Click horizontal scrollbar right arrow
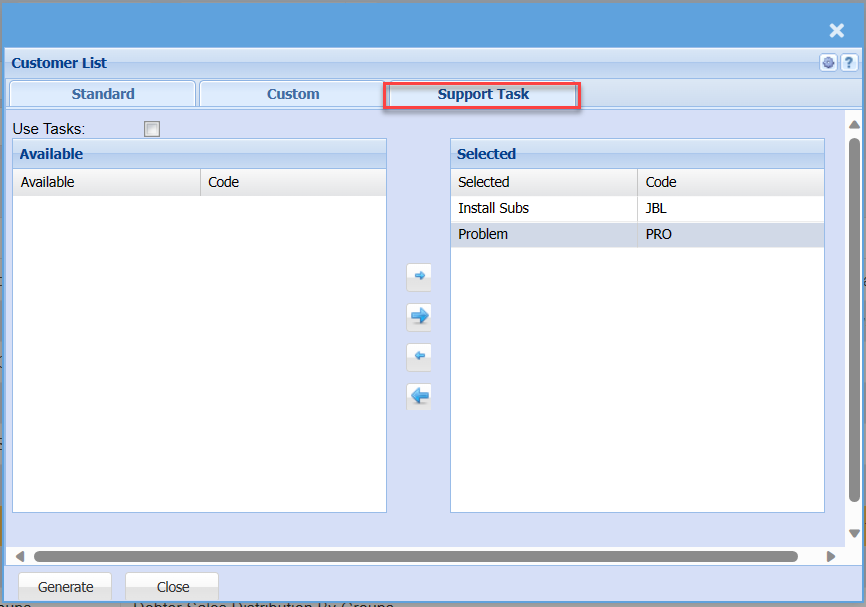The image size is (866, 607). [831, 556]
